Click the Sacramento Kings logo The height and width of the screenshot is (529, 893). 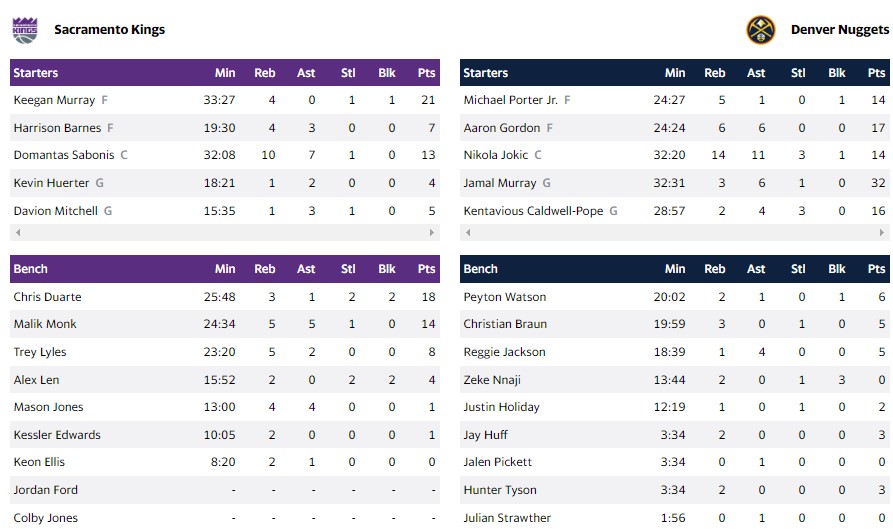(x=24, y=30)
